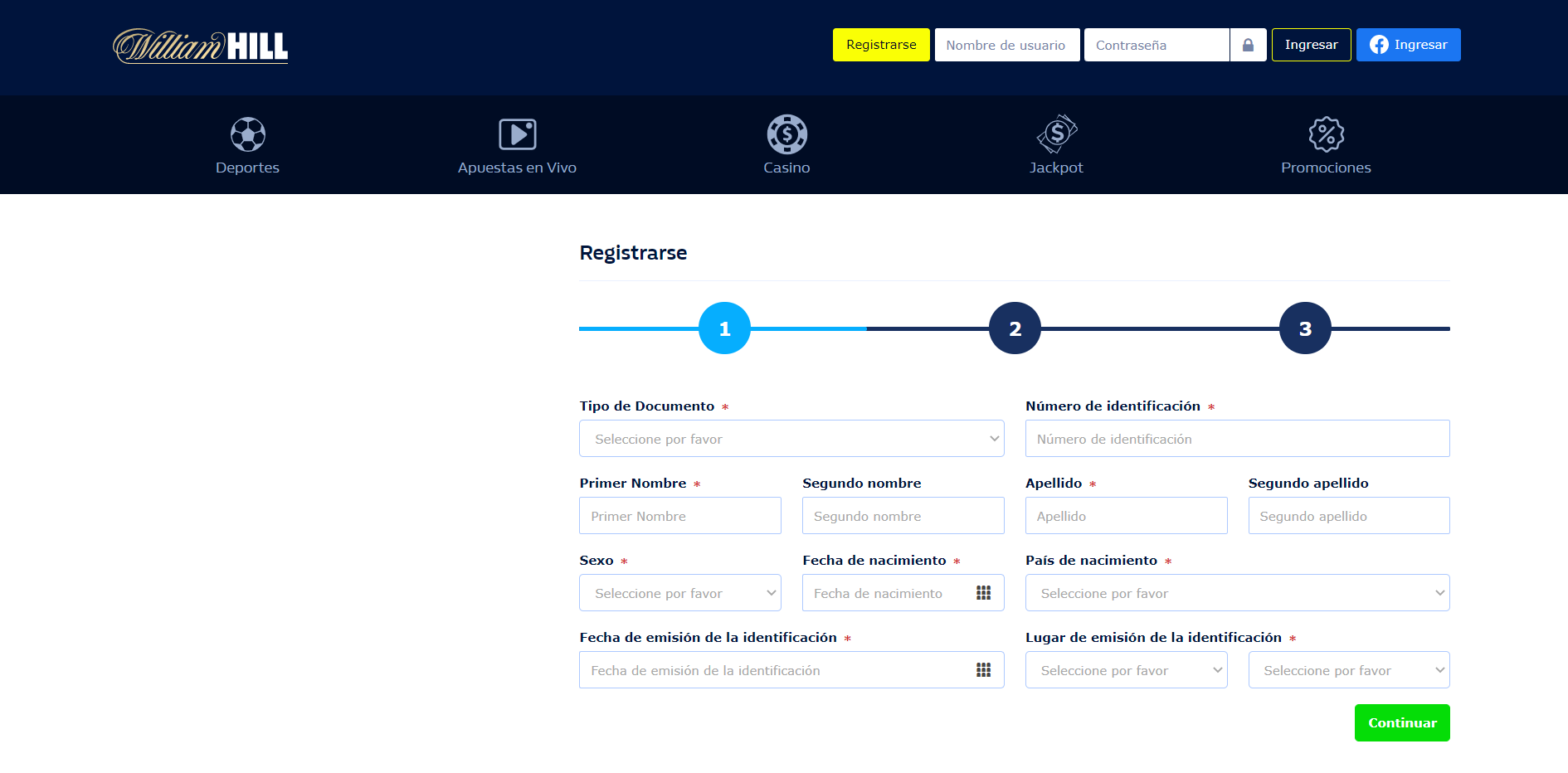Focus the Nombre de usuario field
1568x773 pixels.
click(x=1007, y=45)
